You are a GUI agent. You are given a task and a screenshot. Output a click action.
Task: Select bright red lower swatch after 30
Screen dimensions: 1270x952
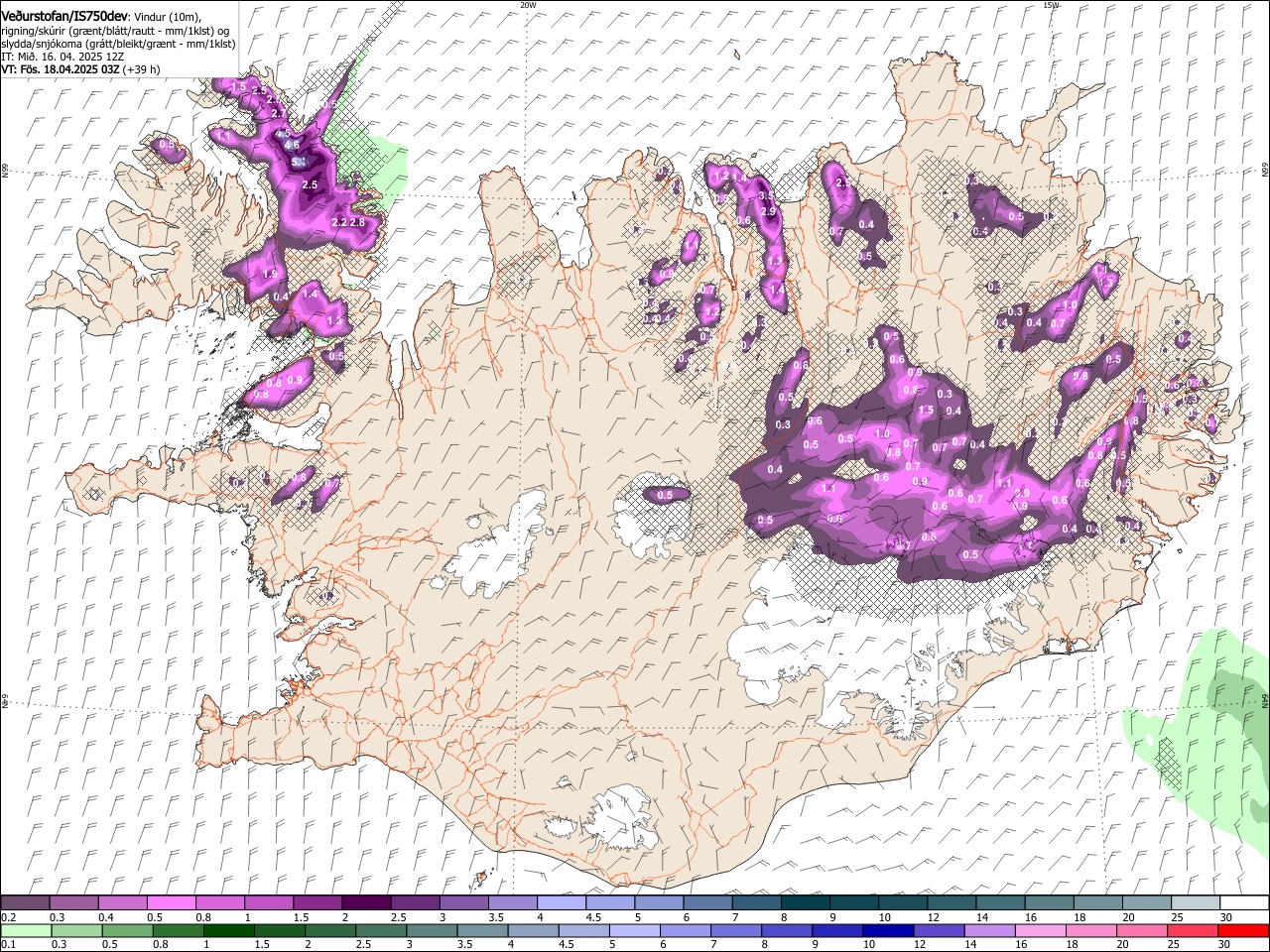click(1243, 930)
